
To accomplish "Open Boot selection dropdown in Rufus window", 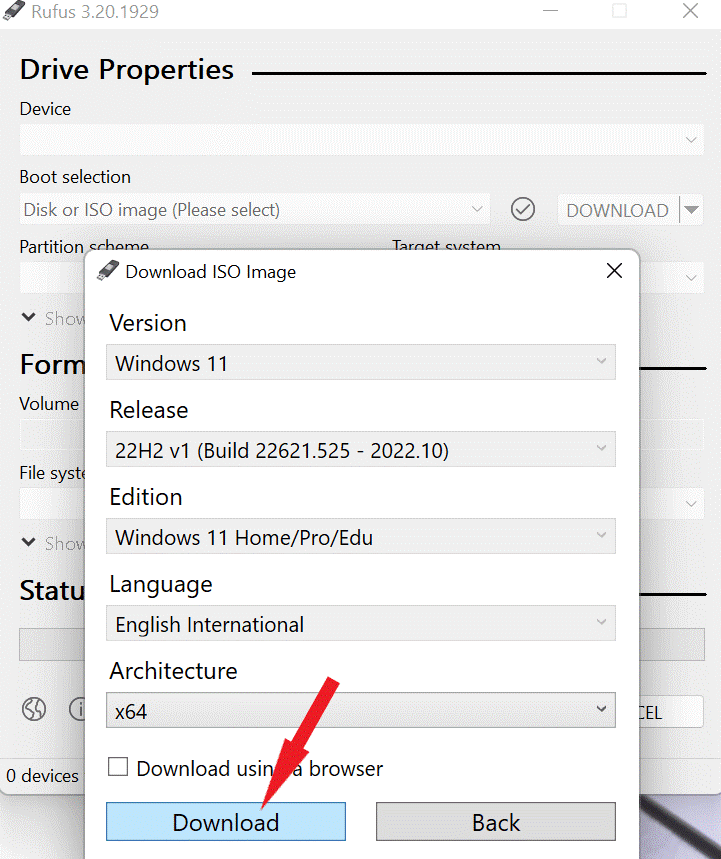I will click(x=255, y=209).
